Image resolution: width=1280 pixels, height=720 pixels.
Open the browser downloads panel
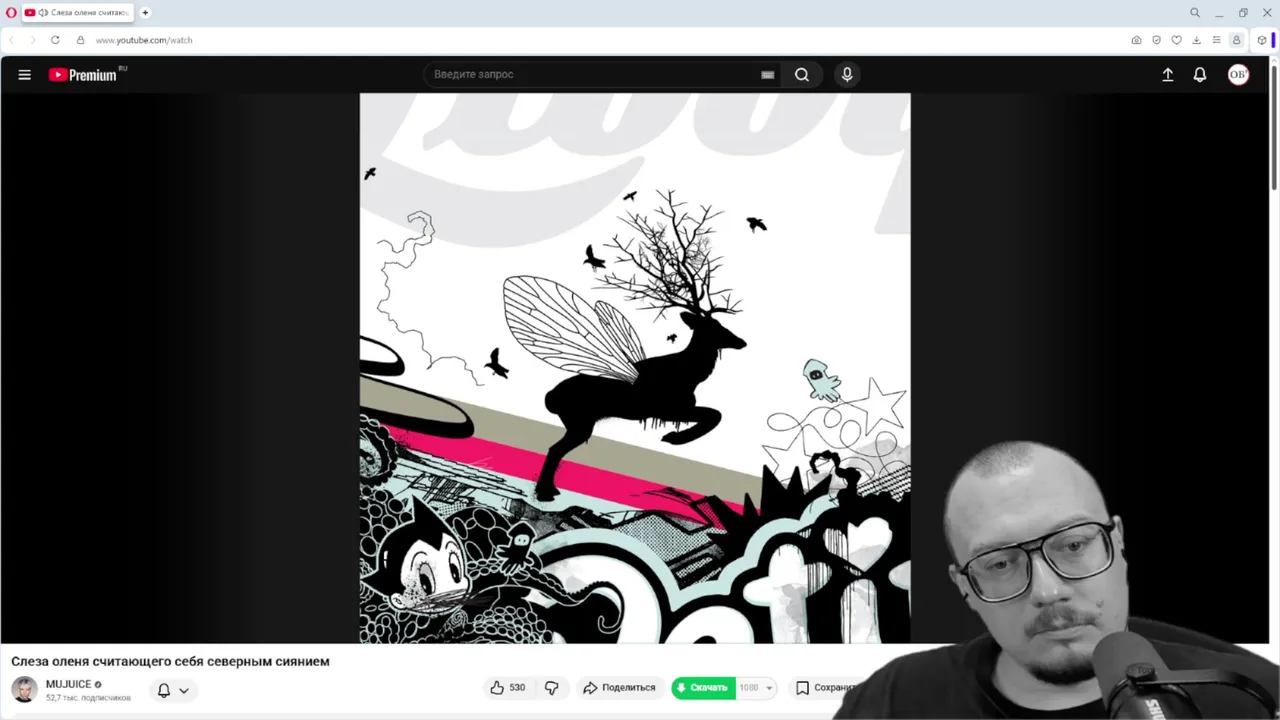click(x=1196, y=40)
